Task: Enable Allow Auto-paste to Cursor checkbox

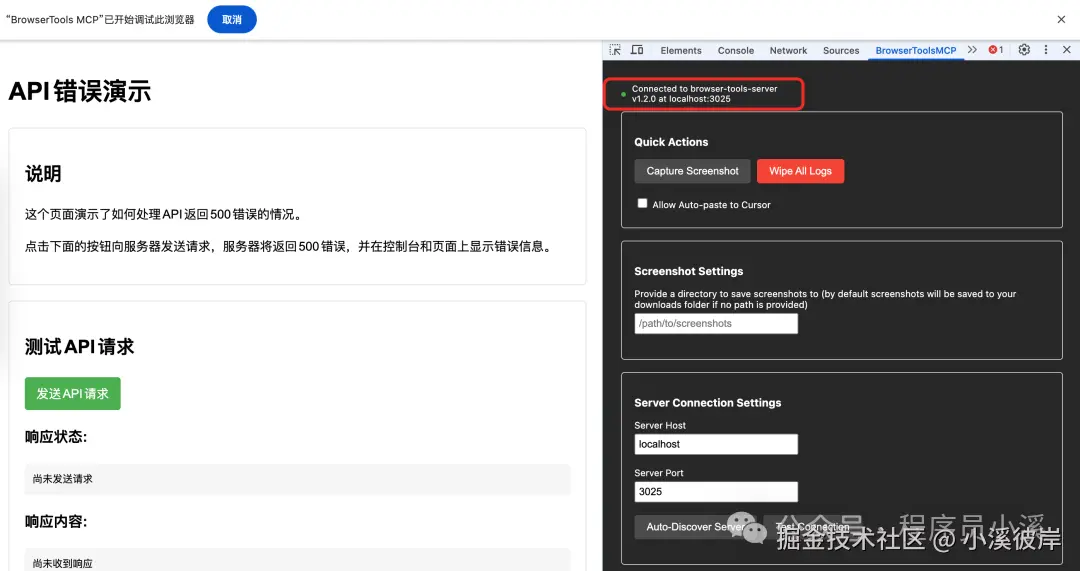Action: [x=643, y=203]
